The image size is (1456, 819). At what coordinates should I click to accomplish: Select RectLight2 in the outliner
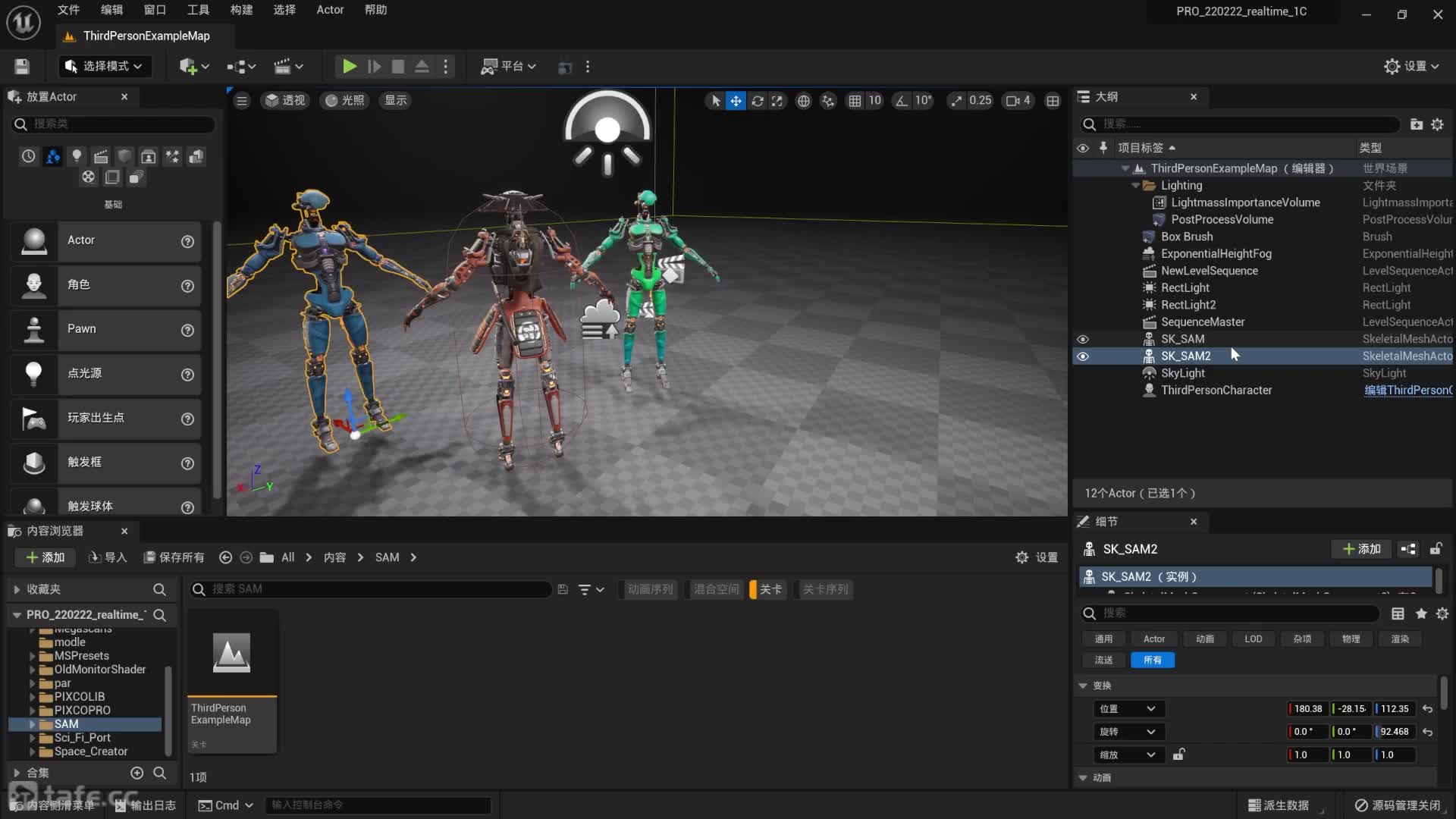click(x=1188, y=305)
